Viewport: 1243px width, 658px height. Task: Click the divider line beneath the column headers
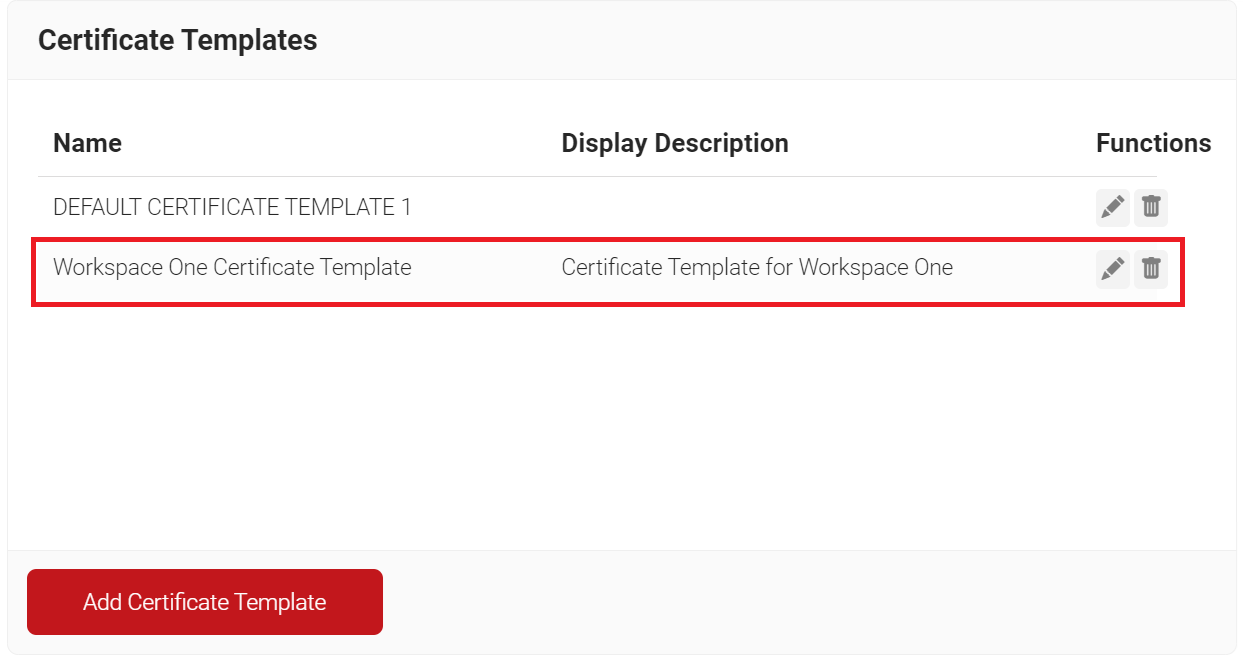point(600,177)
